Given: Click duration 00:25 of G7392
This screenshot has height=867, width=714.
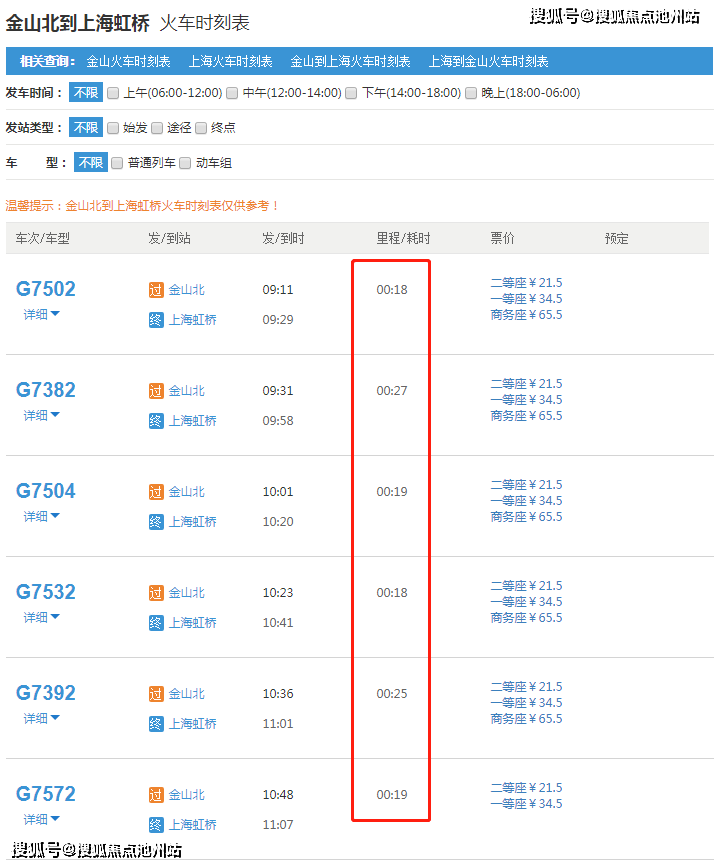Looking at the screenshot, I should [x=392, y=694].
